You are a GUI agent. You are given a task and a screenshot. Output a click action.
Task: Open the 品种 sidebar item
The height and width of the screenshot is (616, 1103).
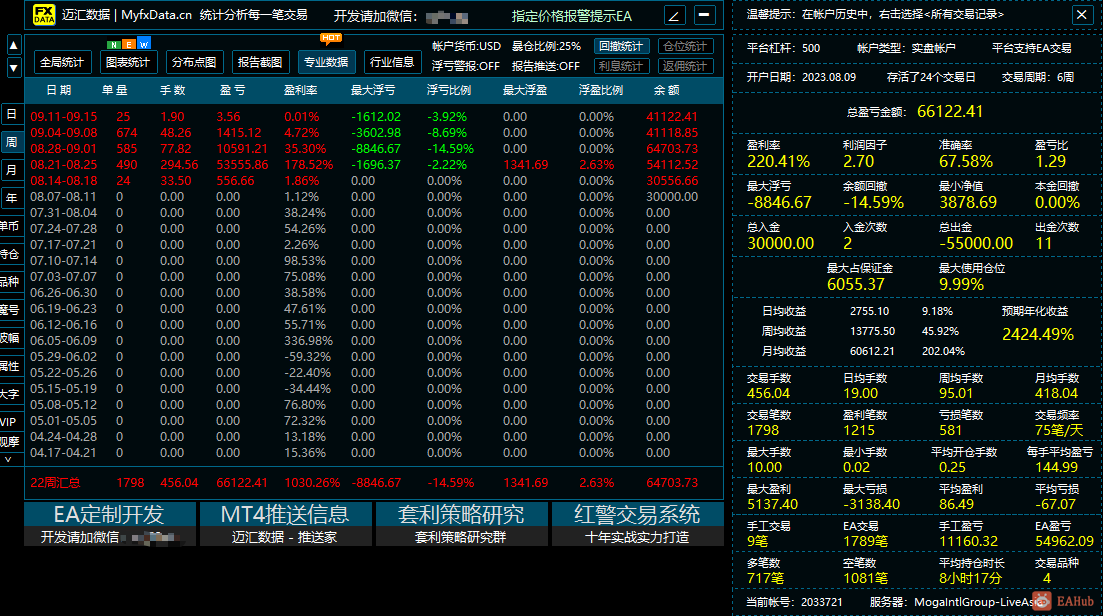point(10,282)
